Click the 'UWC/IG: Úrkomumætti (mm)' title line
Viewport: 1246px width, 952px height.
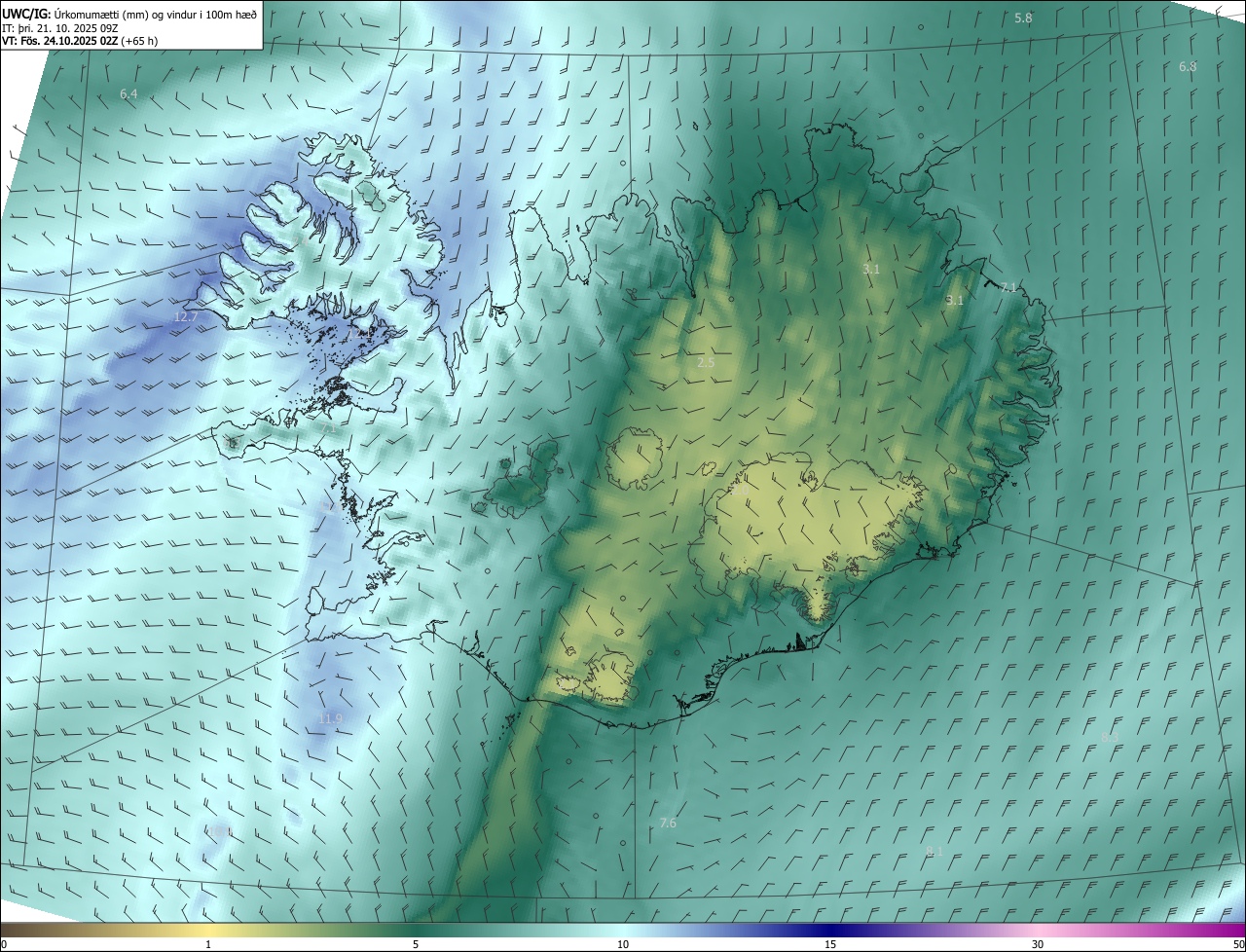129,13
